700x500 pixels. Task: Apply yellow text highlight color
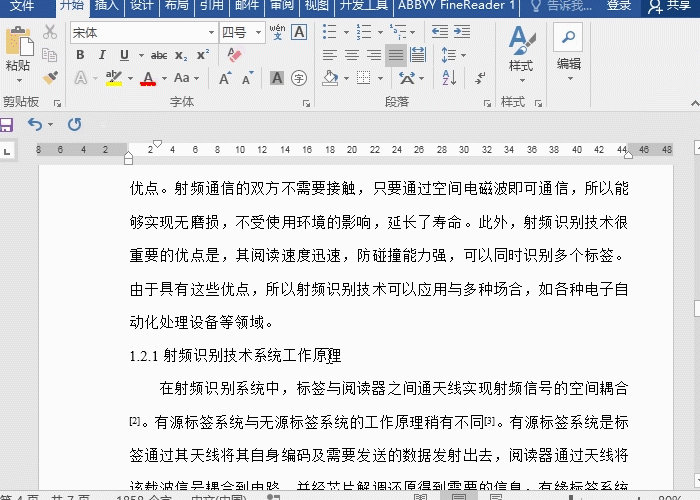(x=114, y=78)
